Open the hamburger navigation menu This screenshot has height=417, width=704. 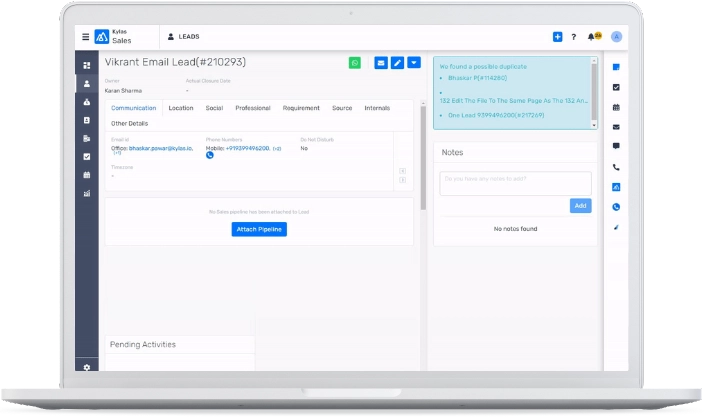point(85,37)
